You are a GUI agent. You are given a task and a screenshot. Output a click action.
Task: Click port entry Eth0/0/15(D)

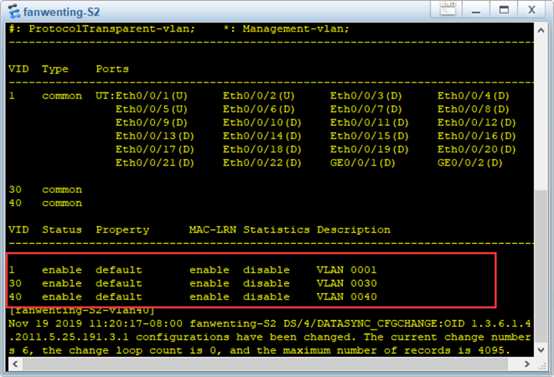370,136
